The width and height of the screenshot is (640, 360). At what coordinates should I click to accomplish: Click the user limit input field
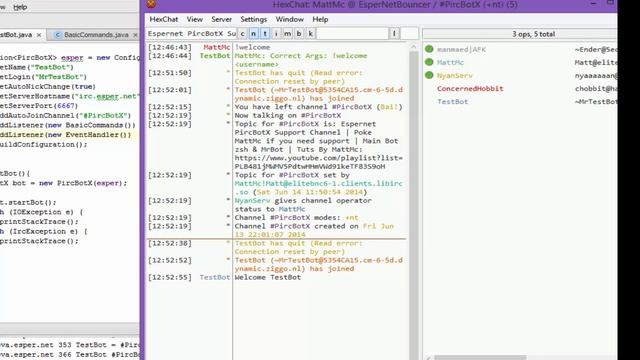click(x=409, y=33)
